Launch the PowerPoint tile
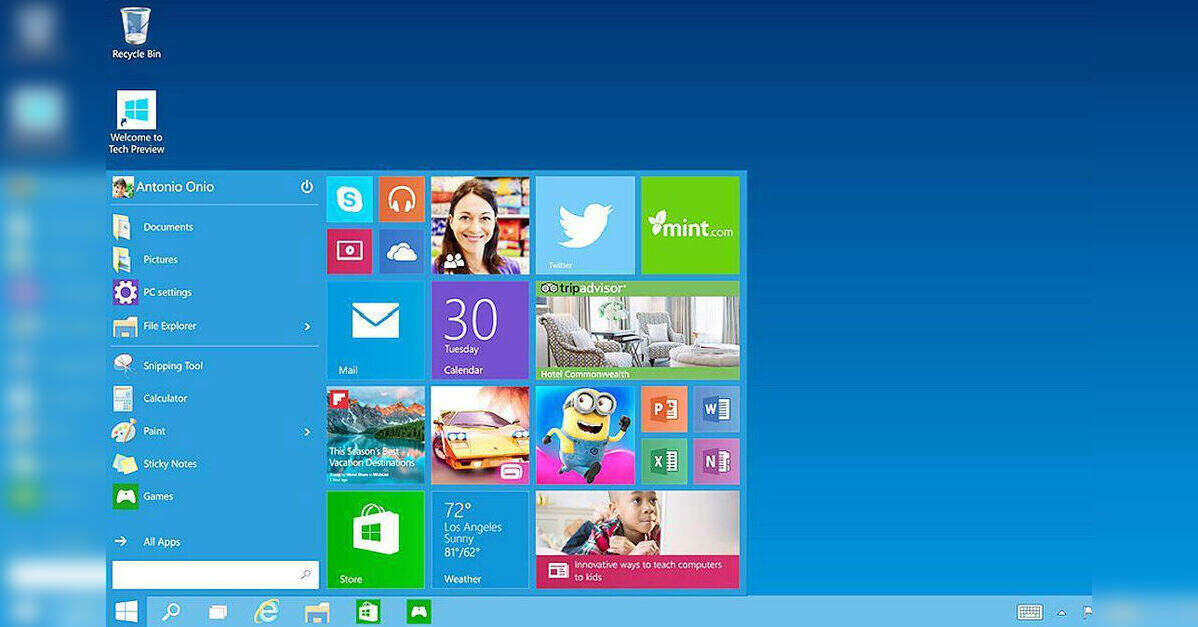 pos(664,409)
